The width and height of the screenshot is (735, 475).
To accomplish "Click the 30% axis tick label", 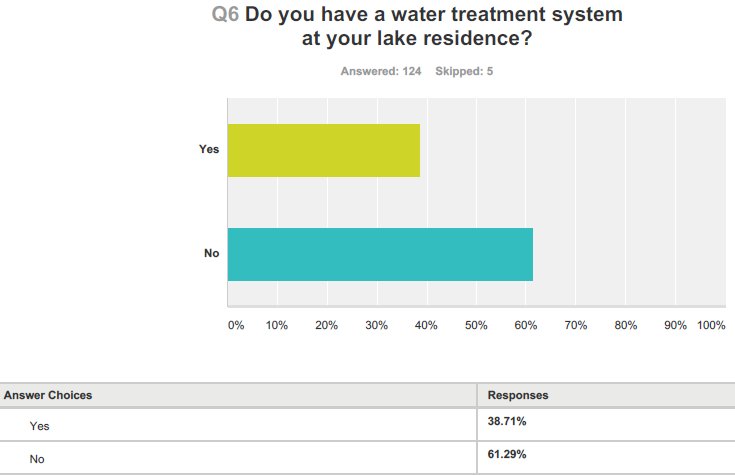I will tap(377, 325).
